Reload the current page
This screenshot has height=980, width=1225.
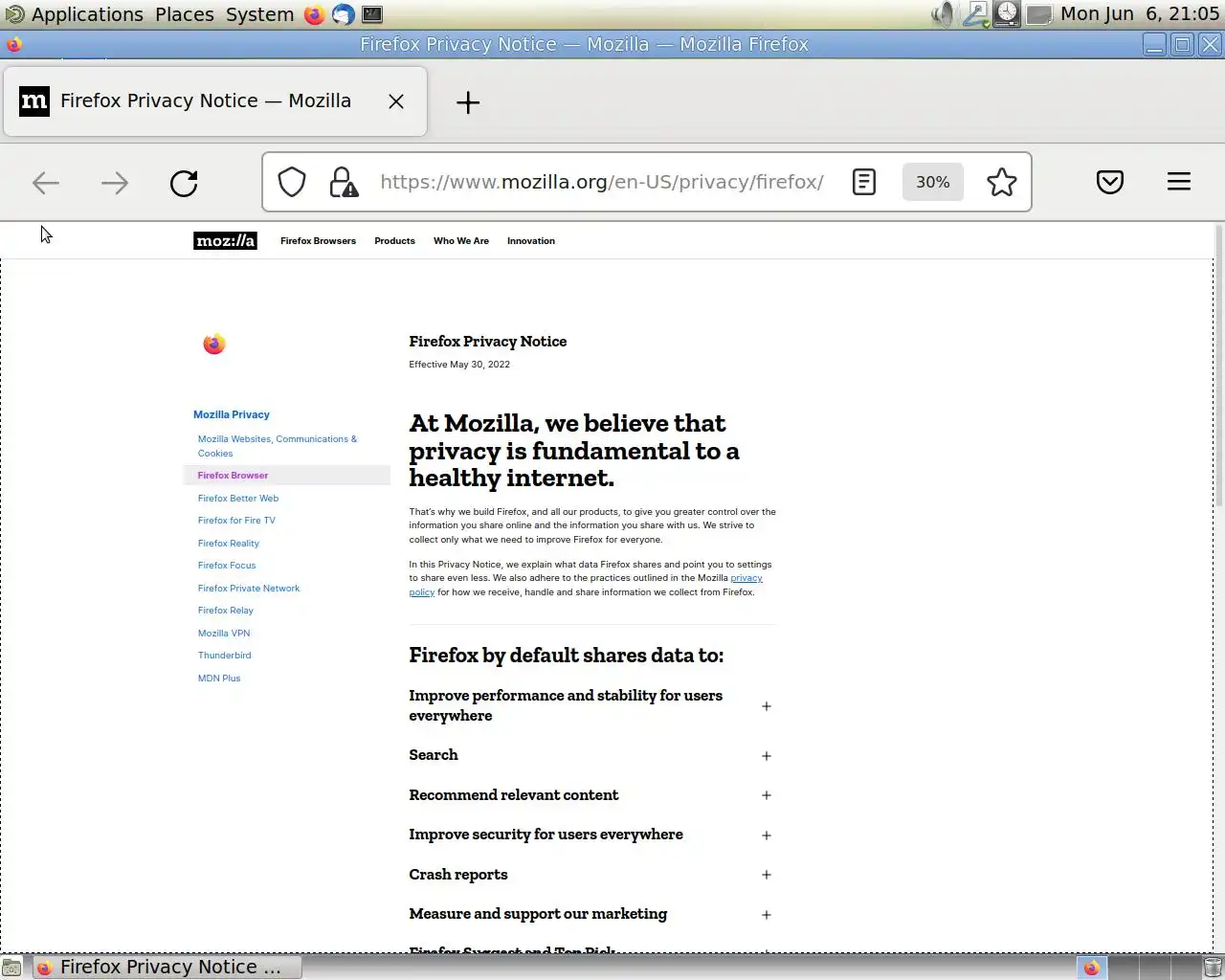pyautogui.click(x=184, y=183)
